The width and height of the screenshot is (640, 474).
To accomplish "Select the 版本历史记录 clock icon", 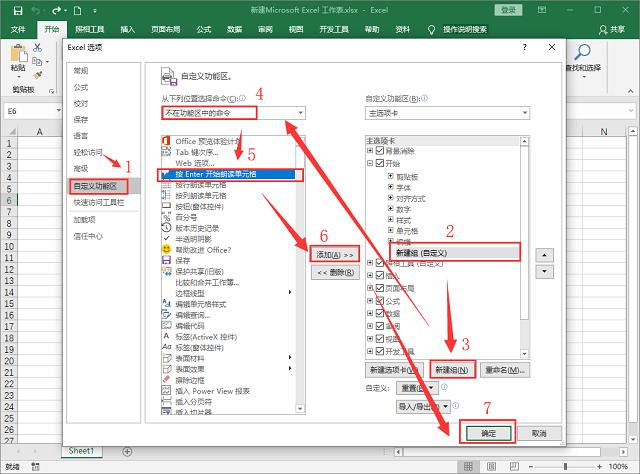I will pyautogui.click(x=166, y=228).
